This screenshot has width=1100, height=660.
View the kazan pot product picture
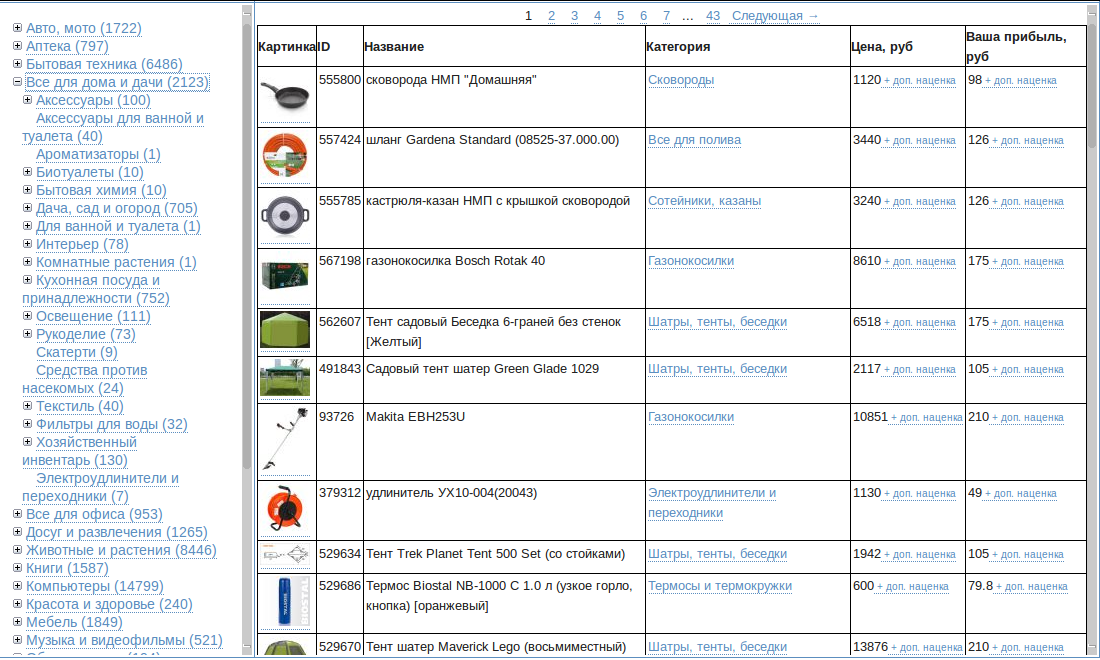pyautogui.click(x=285, y=217)
